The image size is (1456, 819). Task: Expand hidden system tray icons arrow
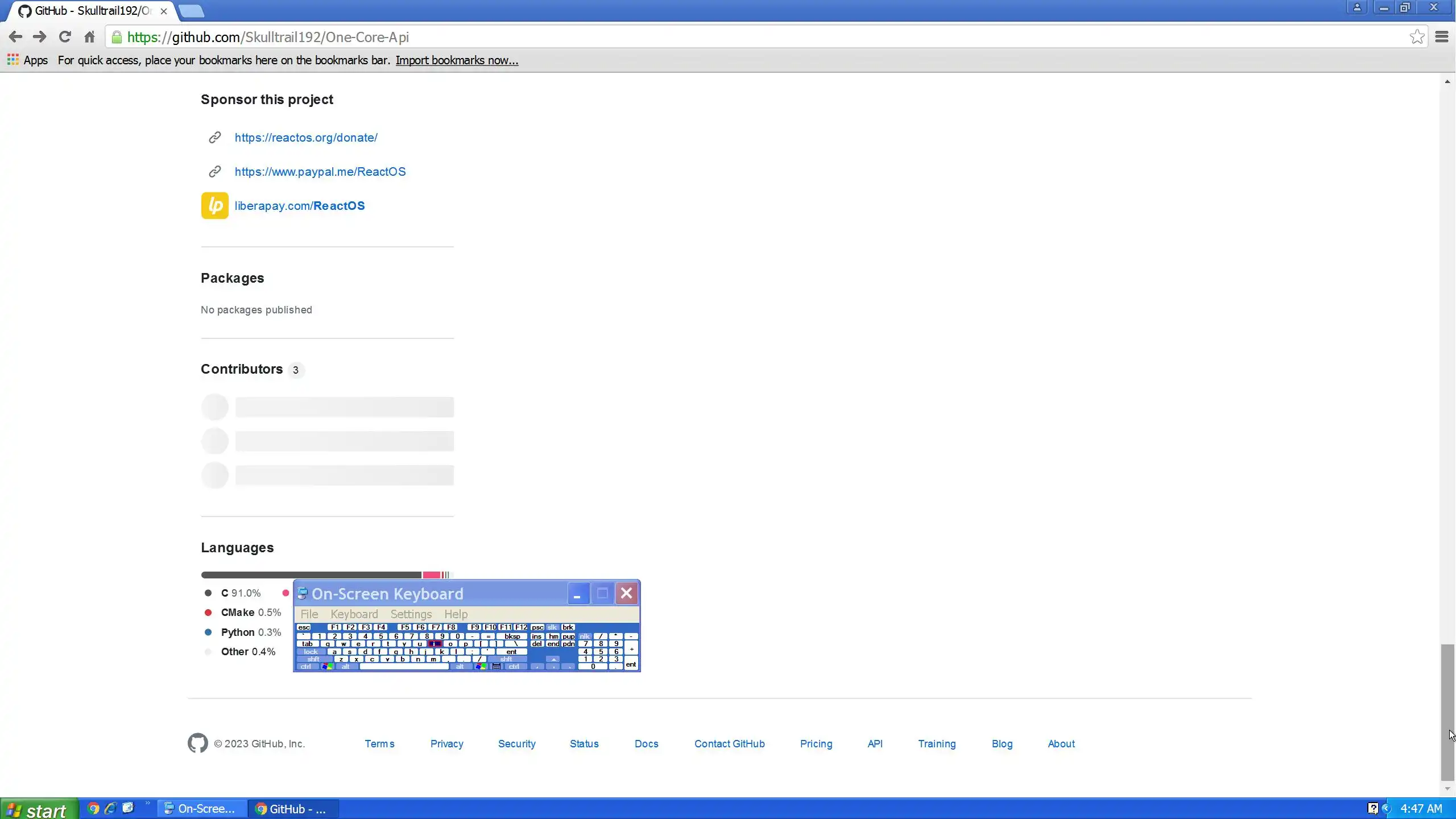(1386, 808)
